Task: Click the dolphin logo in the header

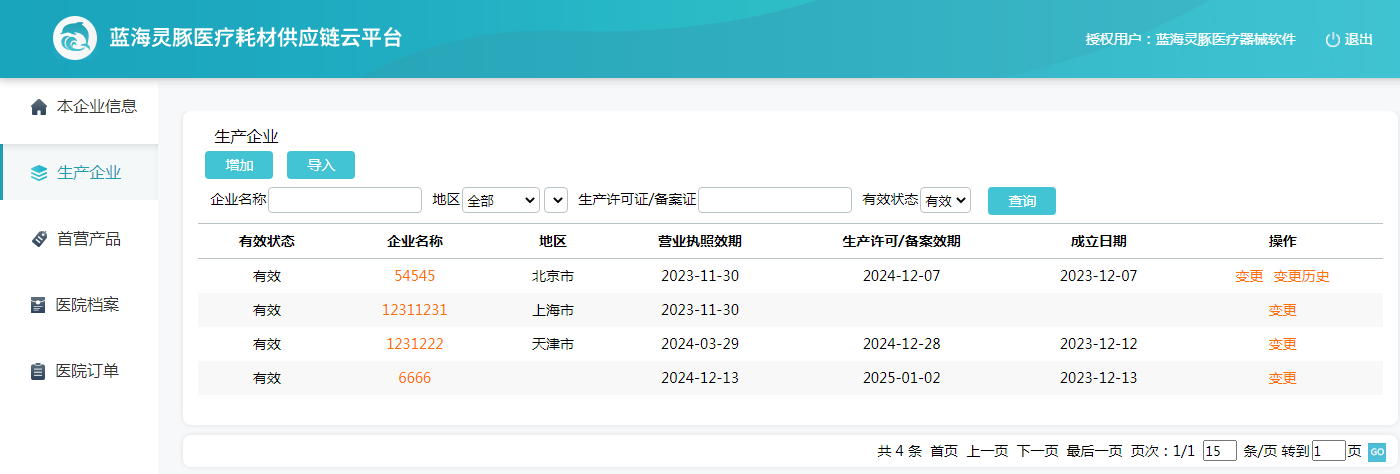Action: (75, 39)
